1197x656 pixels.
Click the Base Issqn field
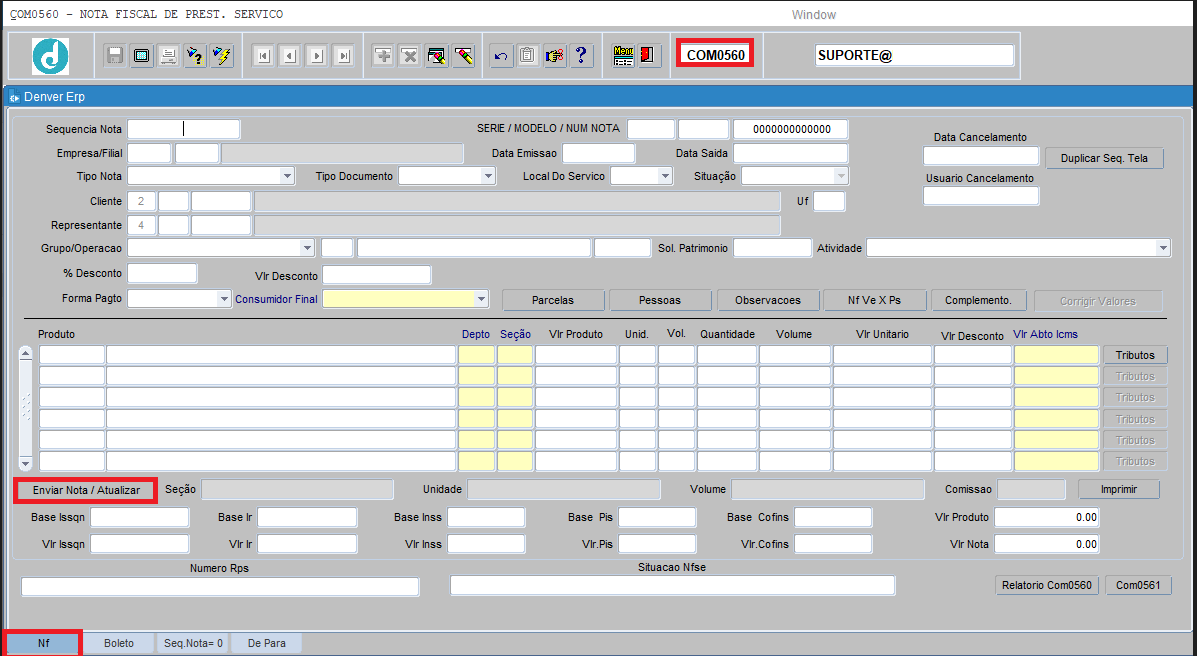tap(139, 517)
